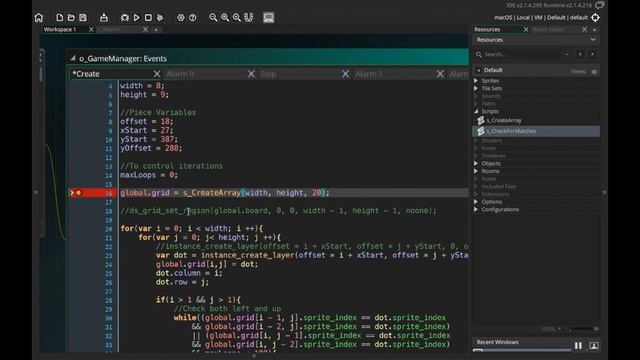Zoom out of the workspace
This screenshot has height=360, width=640.
coord(213,18)
